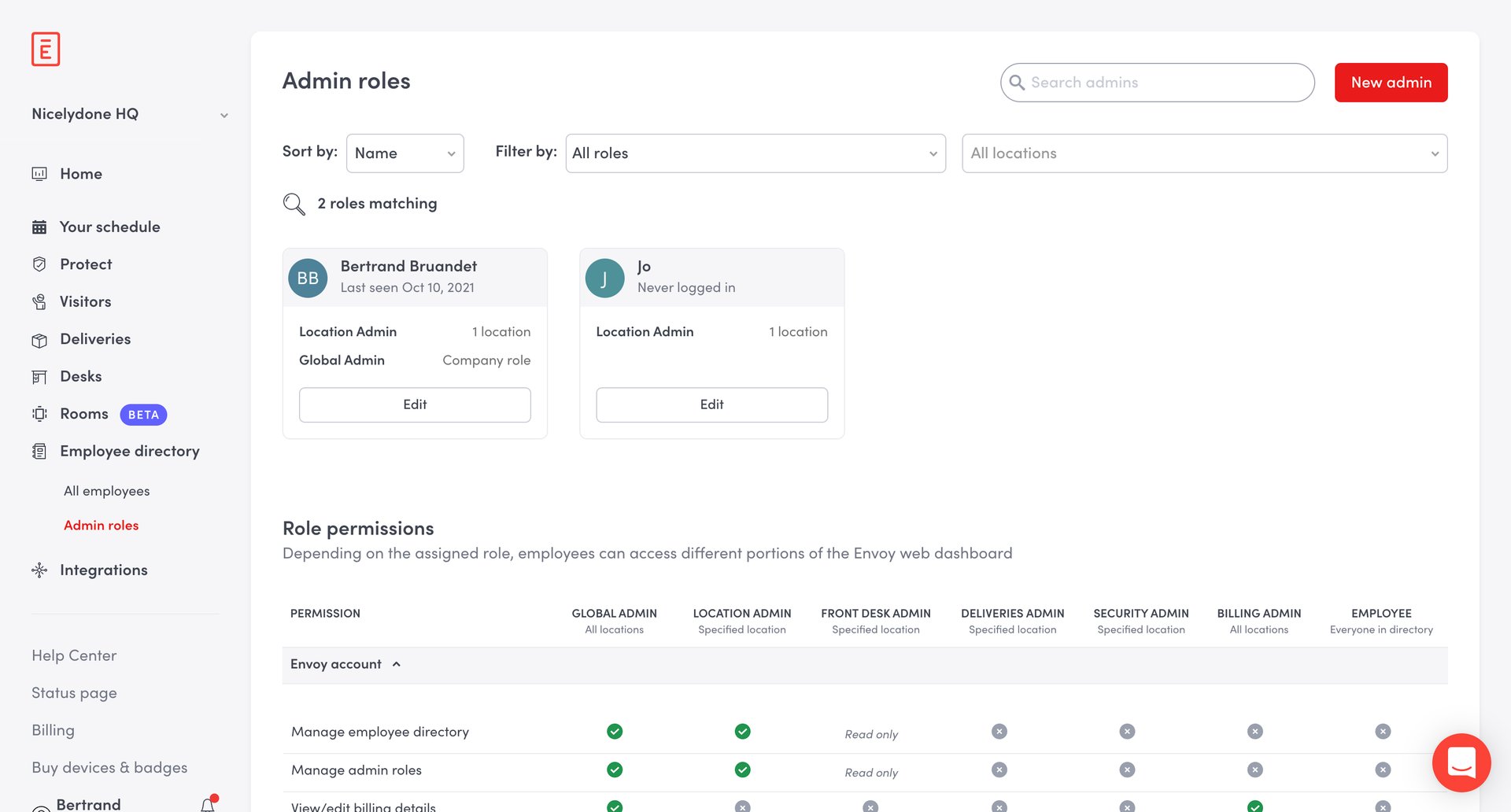Screen dimensions: 1511x812
Task: Edit Bertrand Bruandet's admin roles
Action: (415, 404)
